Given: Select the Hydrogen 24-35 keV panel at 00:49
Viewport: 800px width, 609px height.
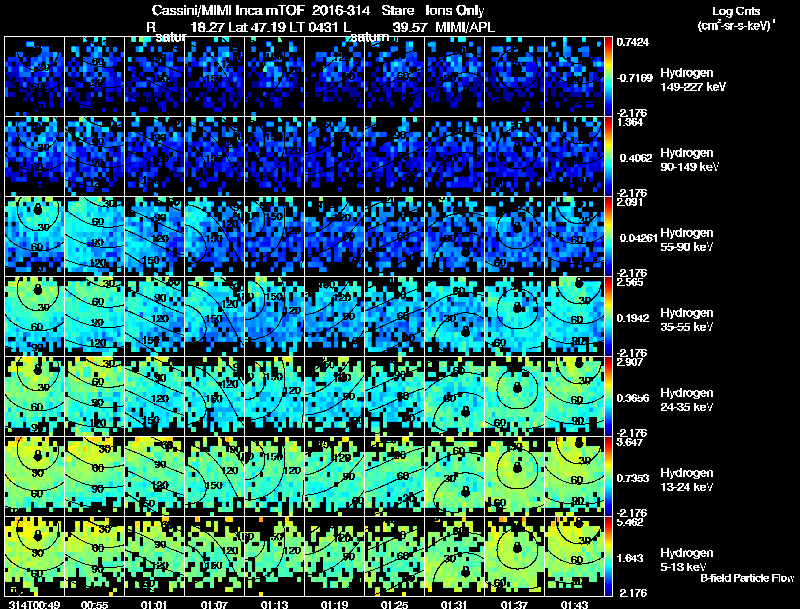Looking at the screenshot, I should [x=34, y=397].
